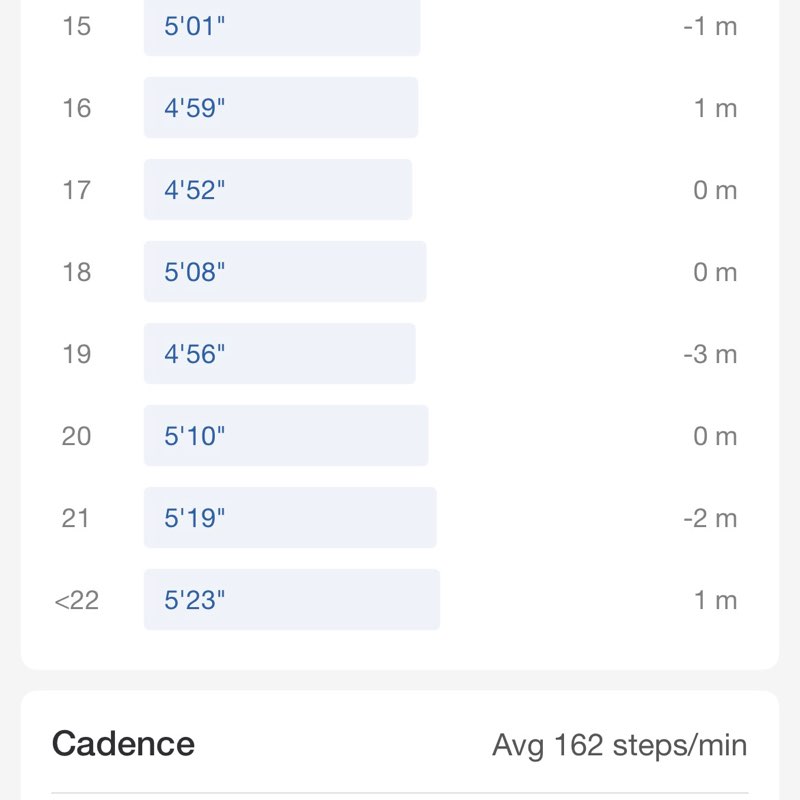
Task: Tap the <22 partial split label
Action: tap(76, 600)
